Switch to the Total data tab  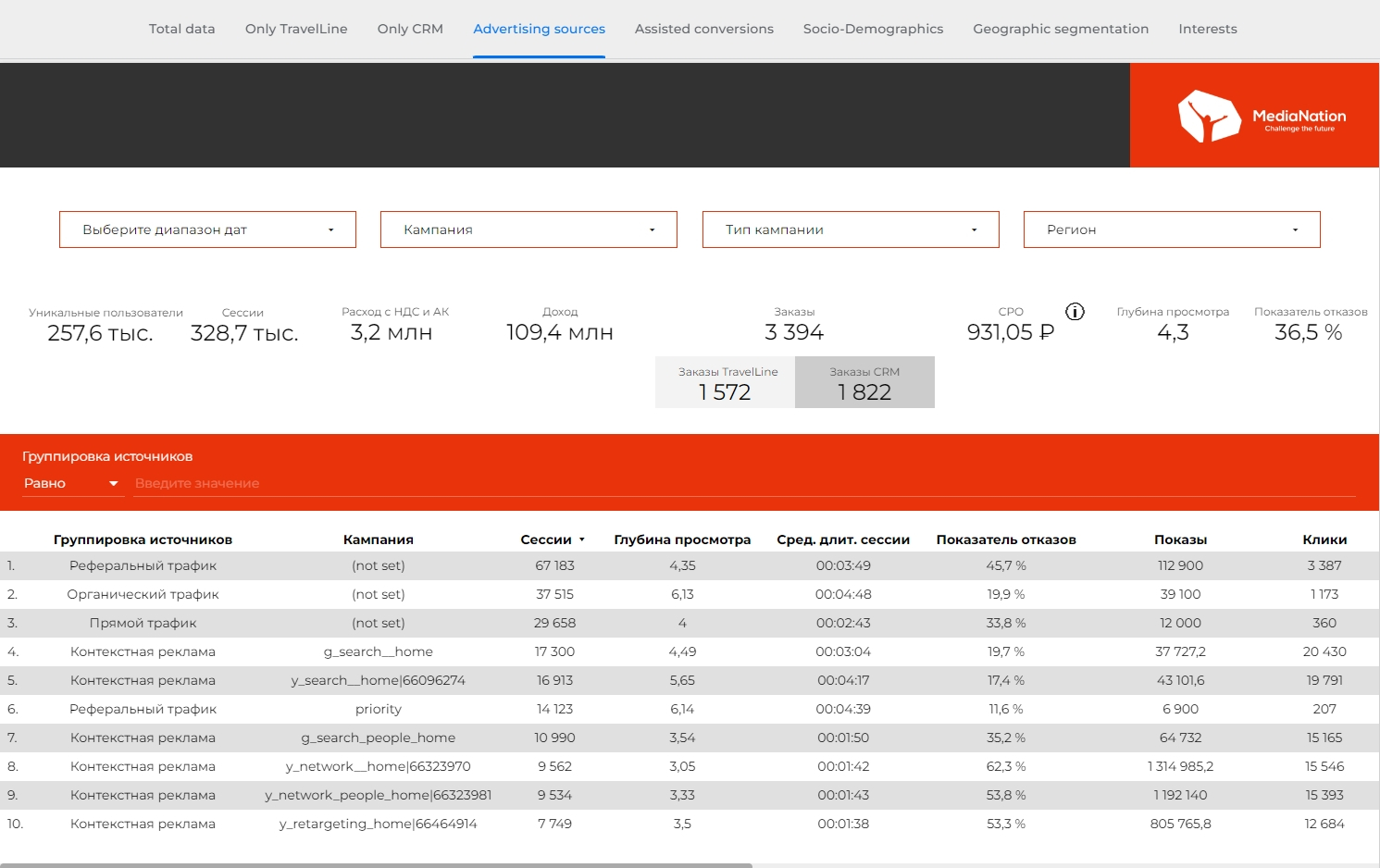181,29
